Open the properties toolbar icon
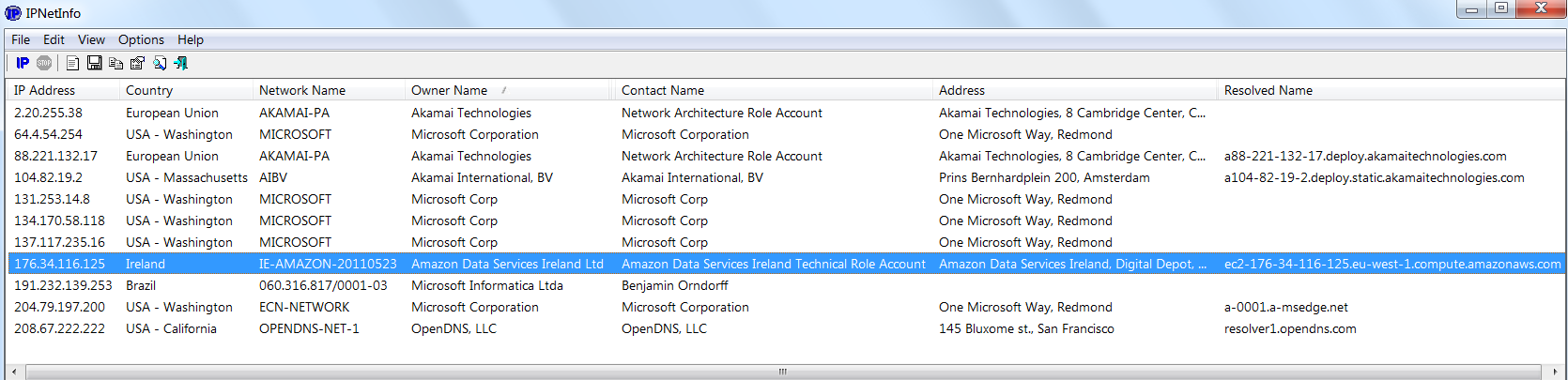The width and height of the screenshot is (1568, 380). 137,63
